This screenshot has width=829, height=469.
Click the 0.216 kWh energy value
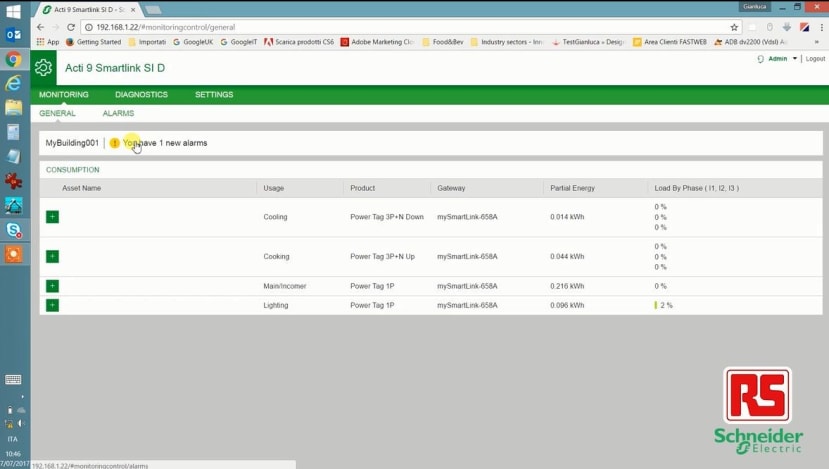pos(567,286)
